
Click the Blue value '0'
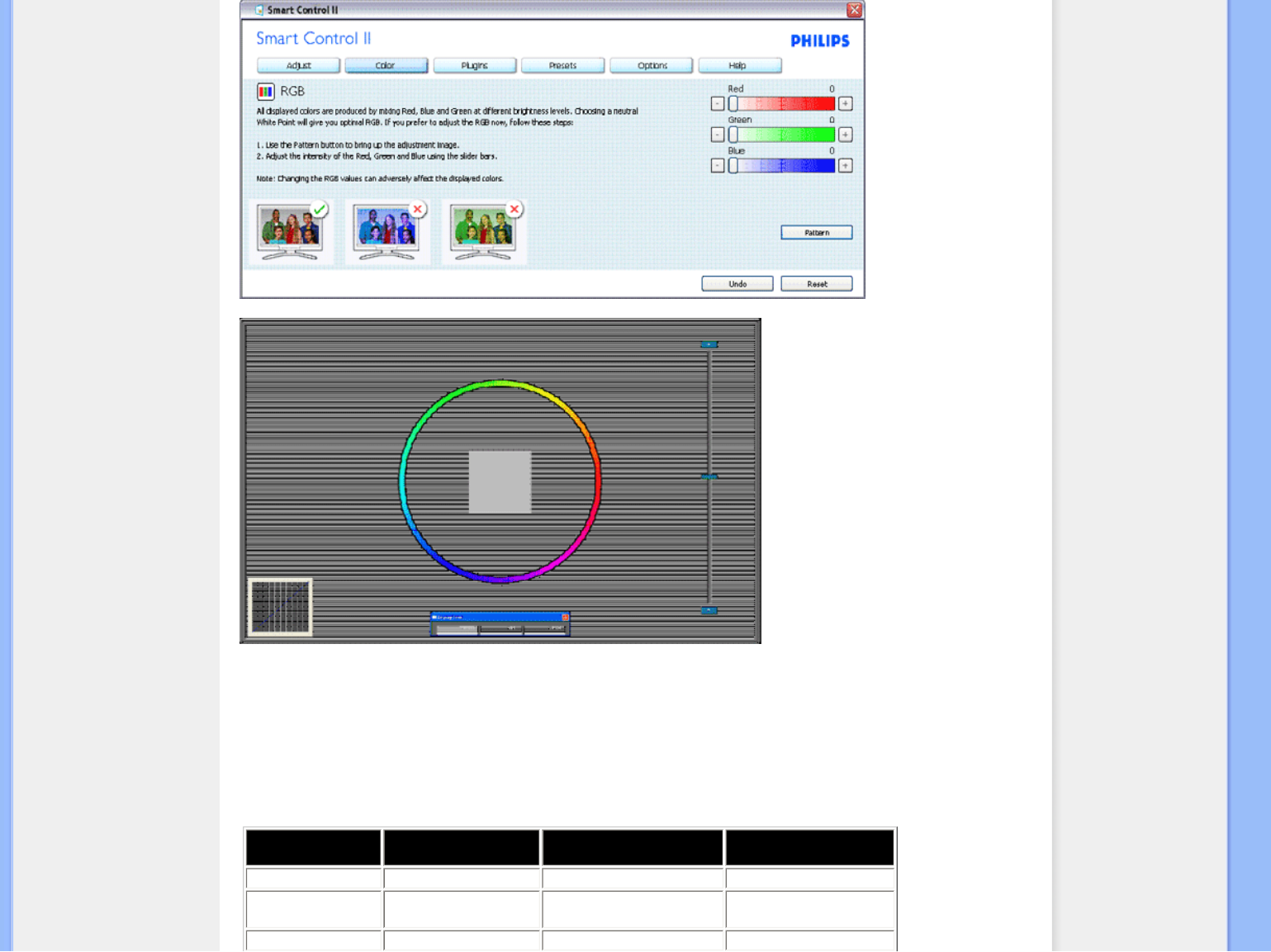pos(832,151)
